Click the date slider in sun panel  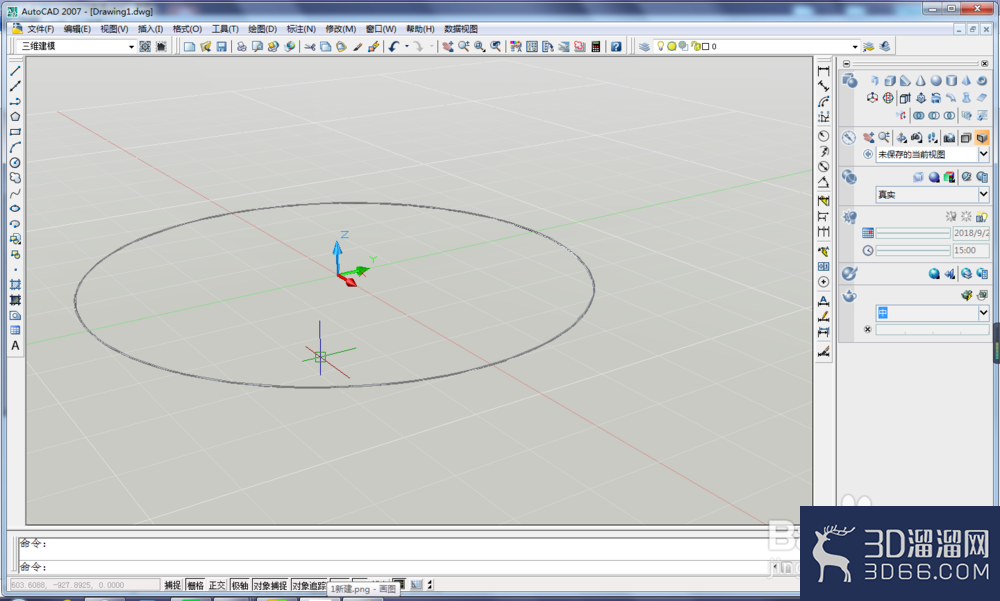click(913, 234)
